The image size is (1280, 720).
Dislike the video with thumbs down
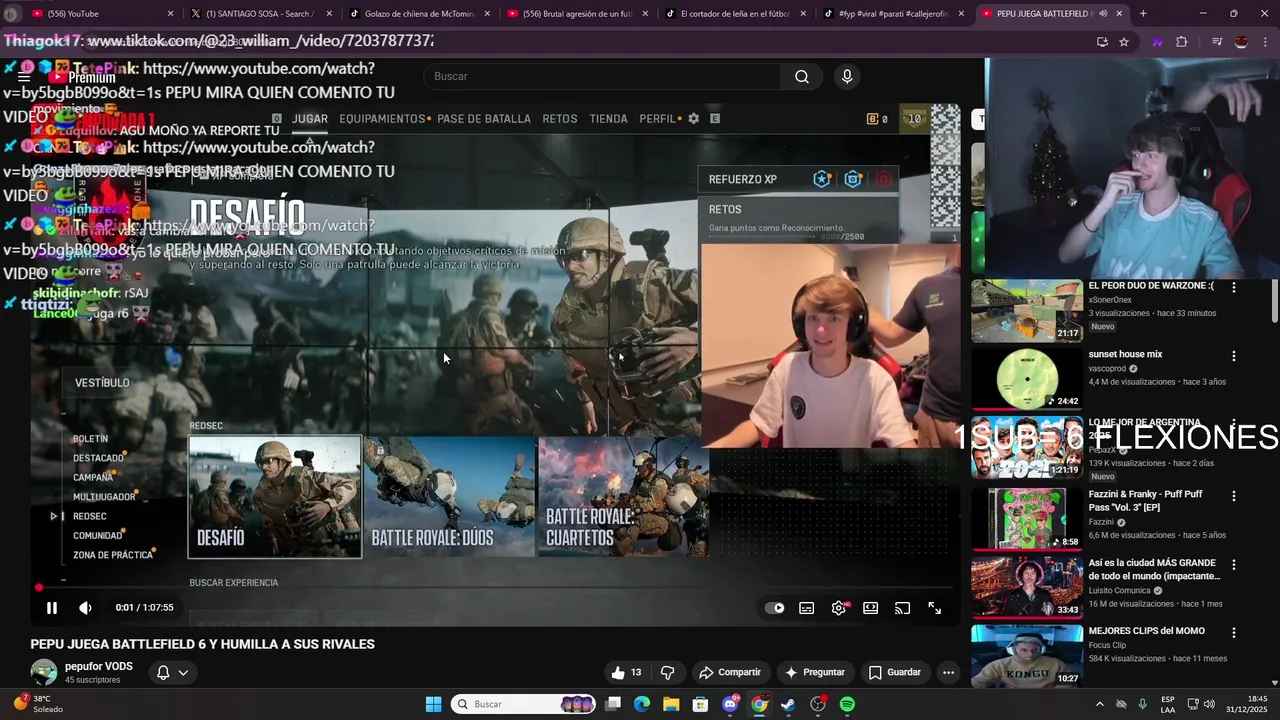pos(667,672)
